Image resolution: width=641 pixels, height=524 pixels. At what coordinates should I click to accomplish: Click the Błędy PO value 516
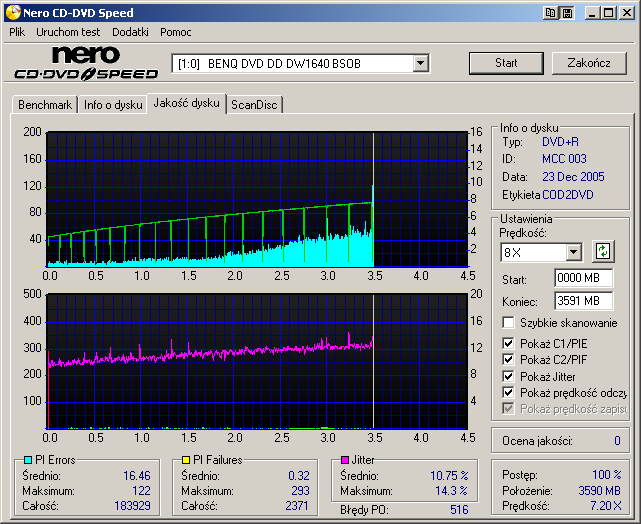tap(459, 509)
